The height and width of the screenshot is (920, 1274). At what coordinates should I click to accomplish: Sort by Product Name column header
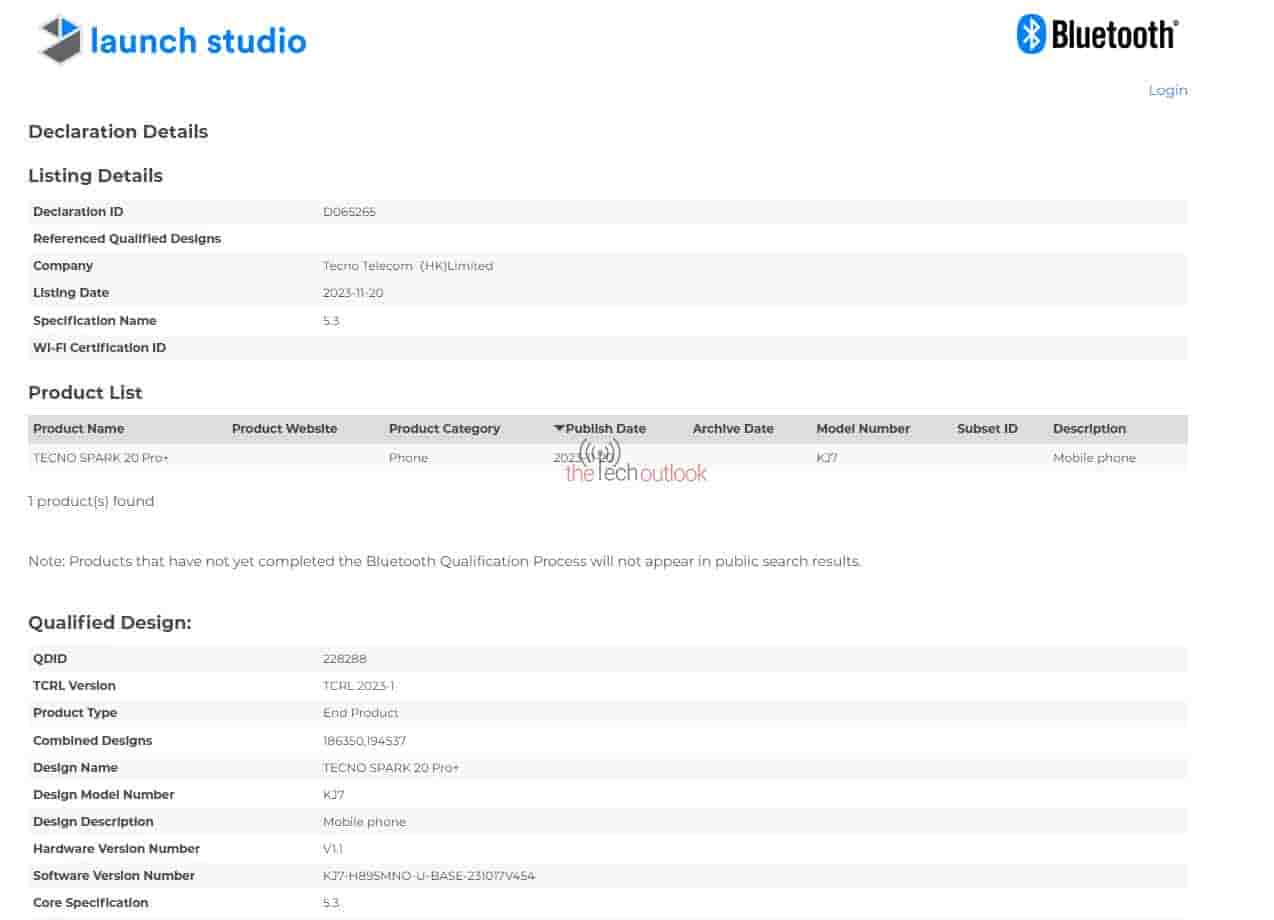point(79,429)
